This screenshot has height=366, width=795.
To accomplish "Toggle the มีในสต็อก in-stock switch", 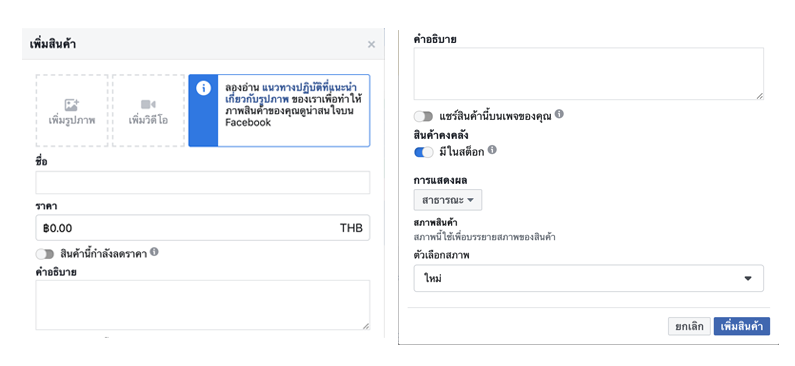I will tap(423, 152).
